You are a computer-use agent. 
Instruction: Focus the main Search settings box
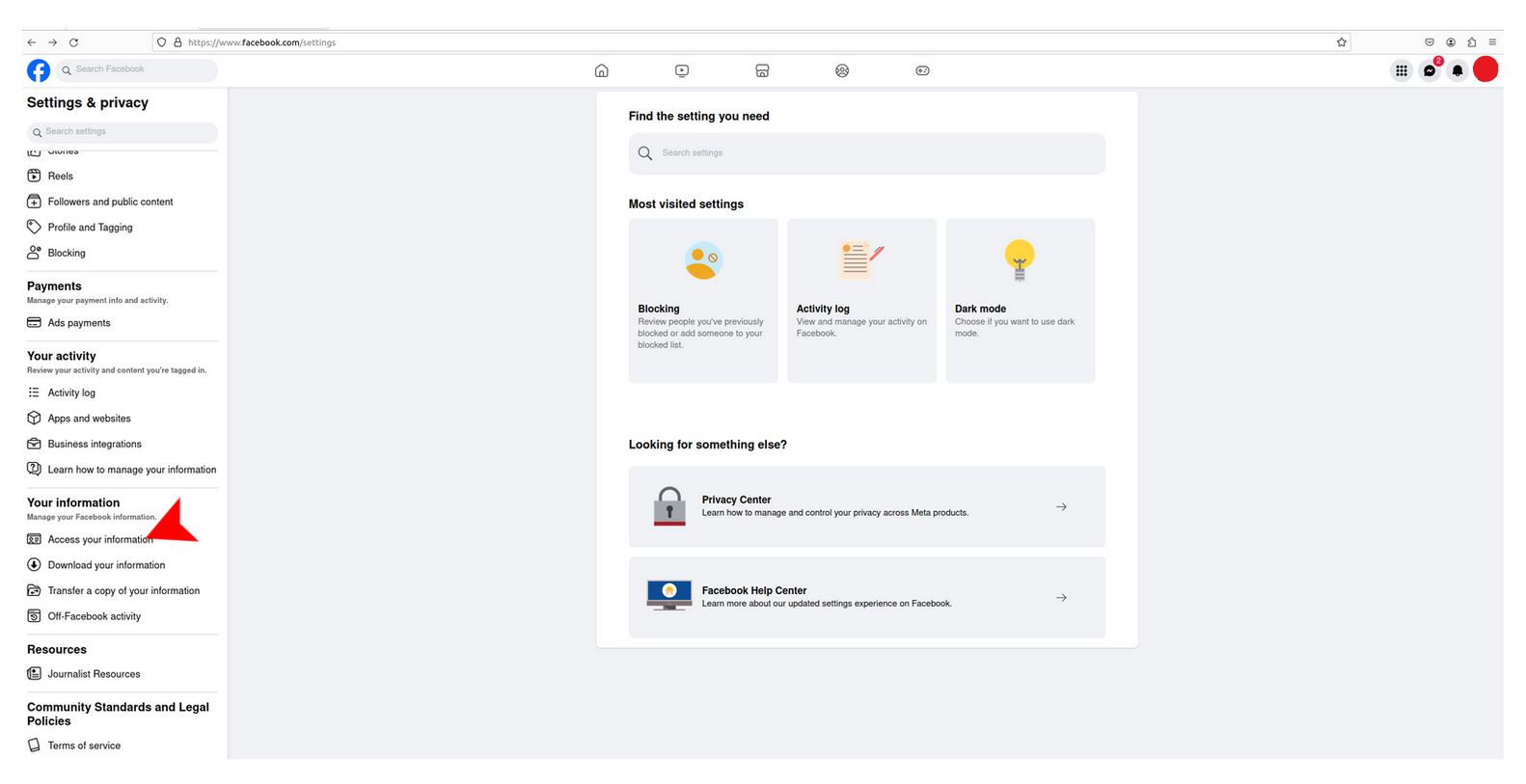coord(867,153)
